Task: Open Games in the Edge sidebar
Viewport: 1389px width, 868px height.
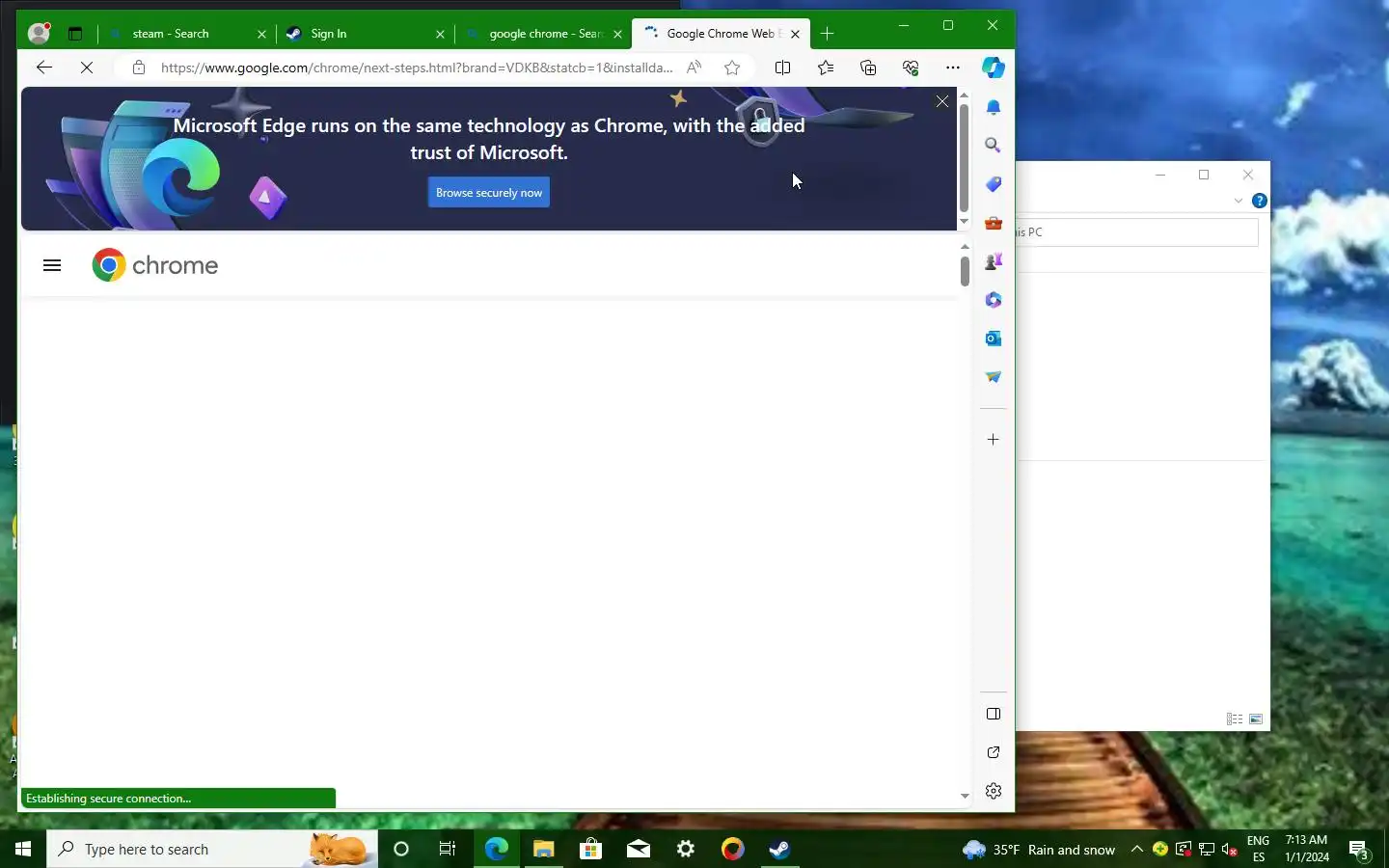Action: tap(994, 261)
